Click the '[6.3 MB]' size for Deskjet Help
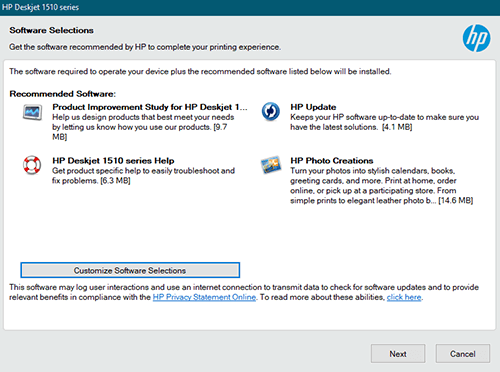The height and width of the screenshot is (372, 500). tap(115, 181)
